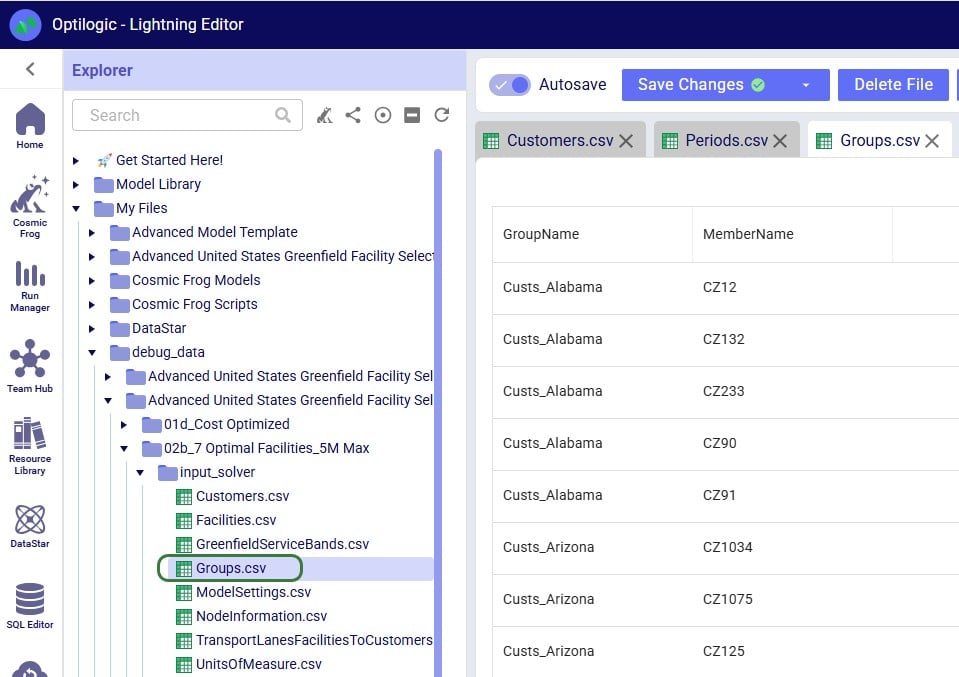
Task: Open the Save Changes dropdown arrow
Action: click(x=806, y=85)
